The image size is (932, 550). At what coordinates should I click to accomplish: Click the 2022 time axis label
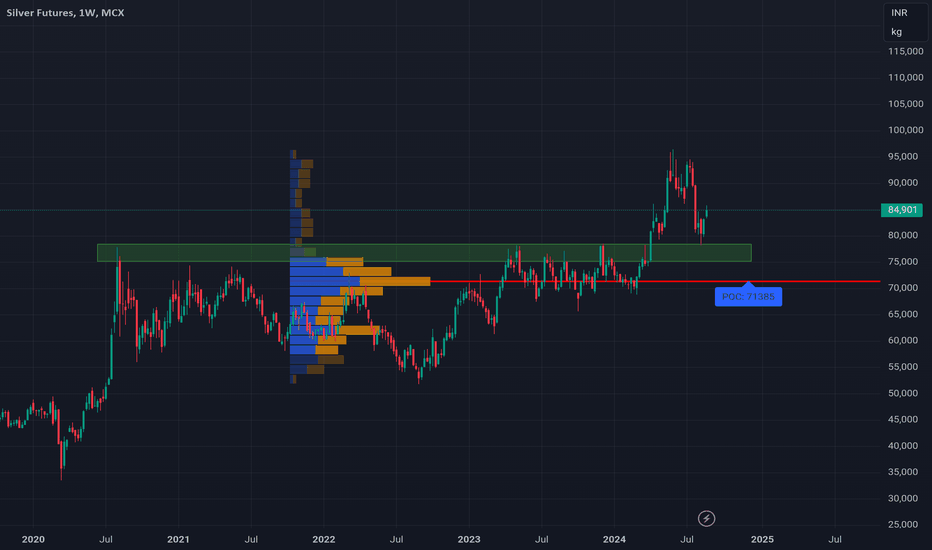[x=323, y=539]
